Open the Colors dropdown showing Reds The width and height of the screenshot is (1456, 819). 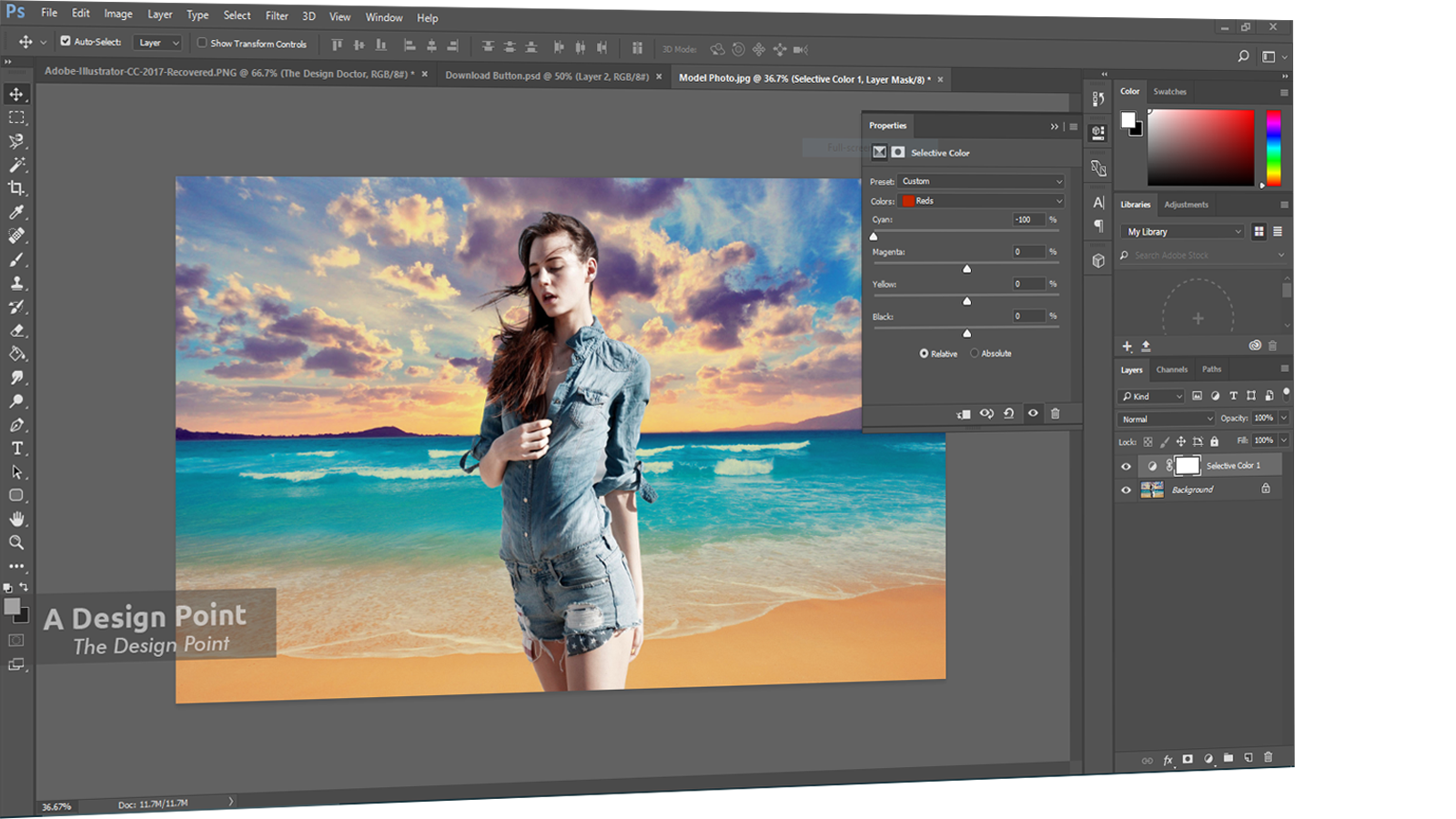[x=981, y=201]
